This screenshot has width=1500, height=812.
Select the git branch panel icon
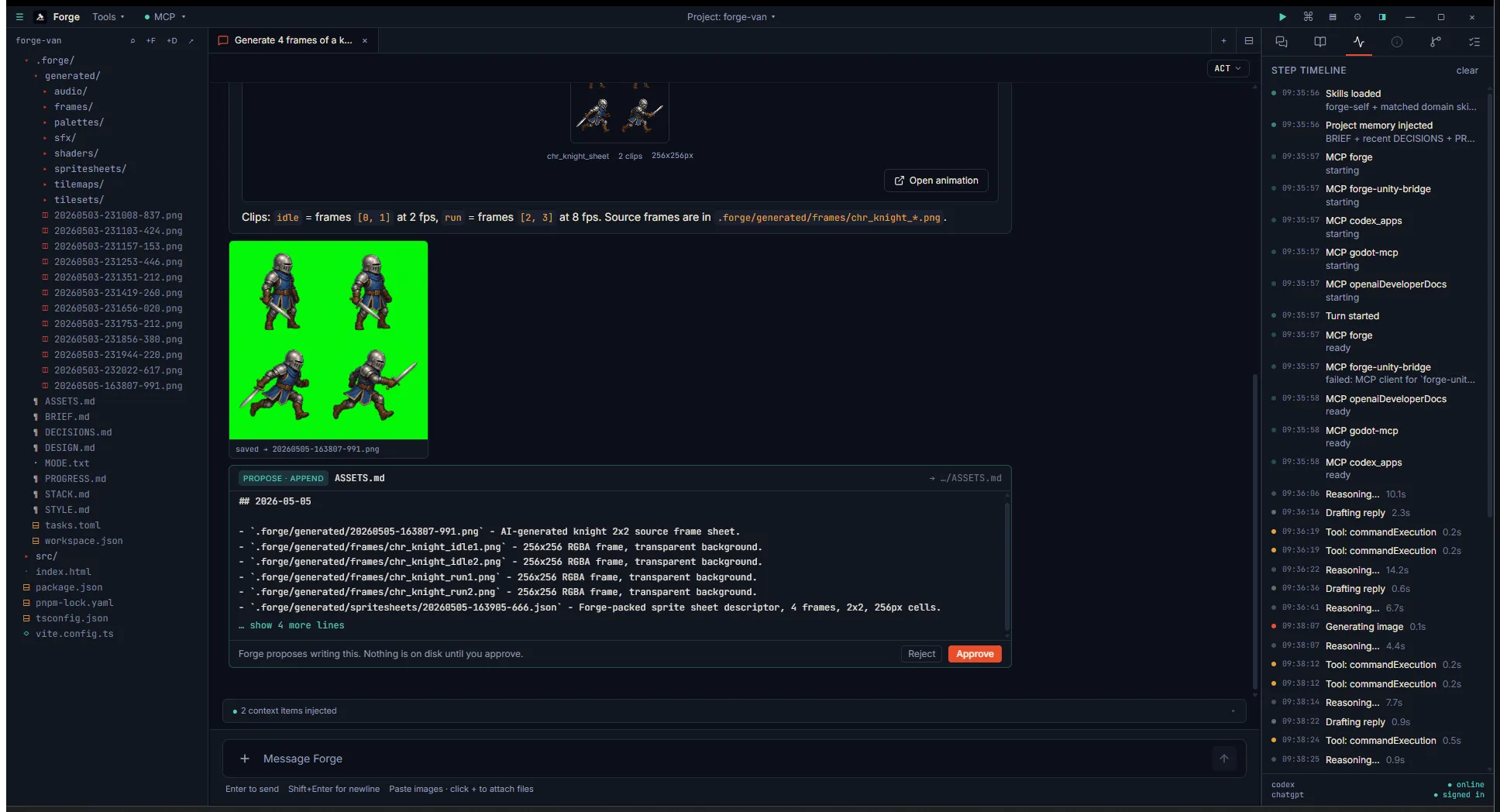pyautogui.click(x=1436, y=42)
